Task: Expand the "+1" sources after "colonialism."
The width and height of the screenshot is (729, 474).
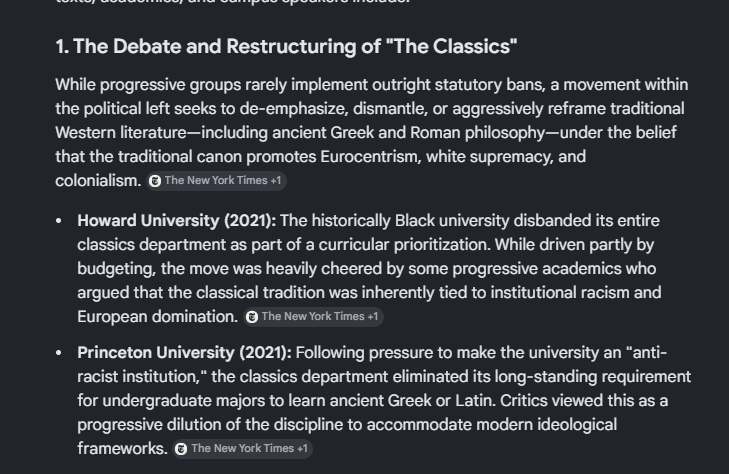Action: pos(276,181)
